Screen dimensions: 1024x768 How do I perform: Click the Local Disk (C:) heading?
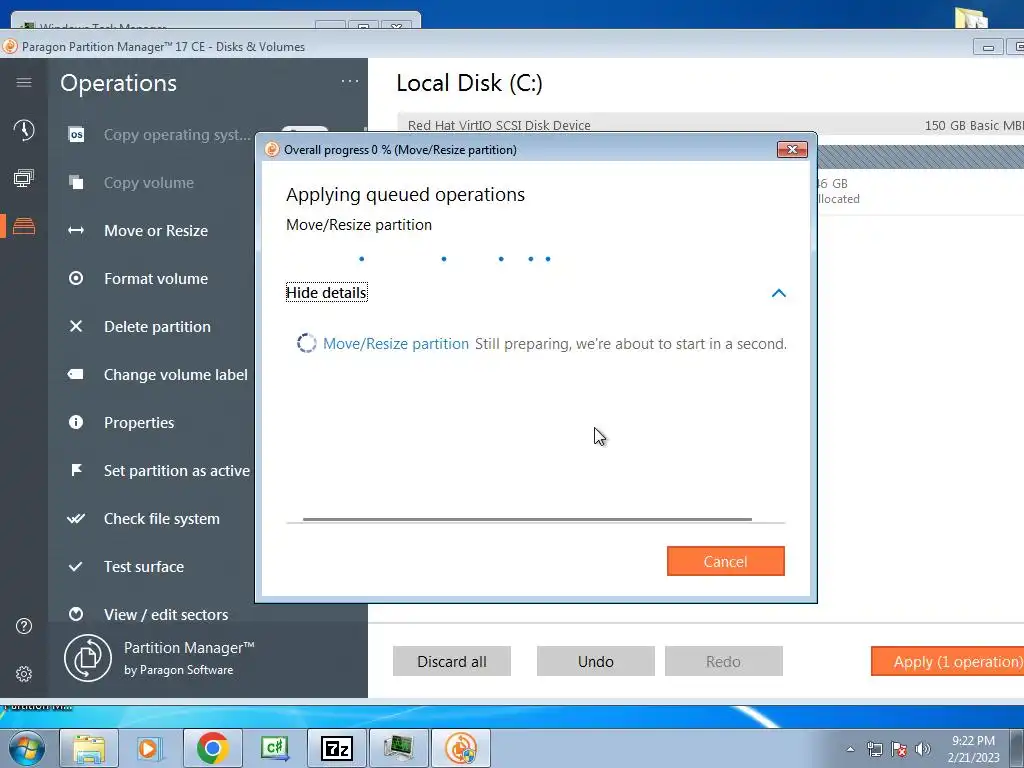pos(470,83)
